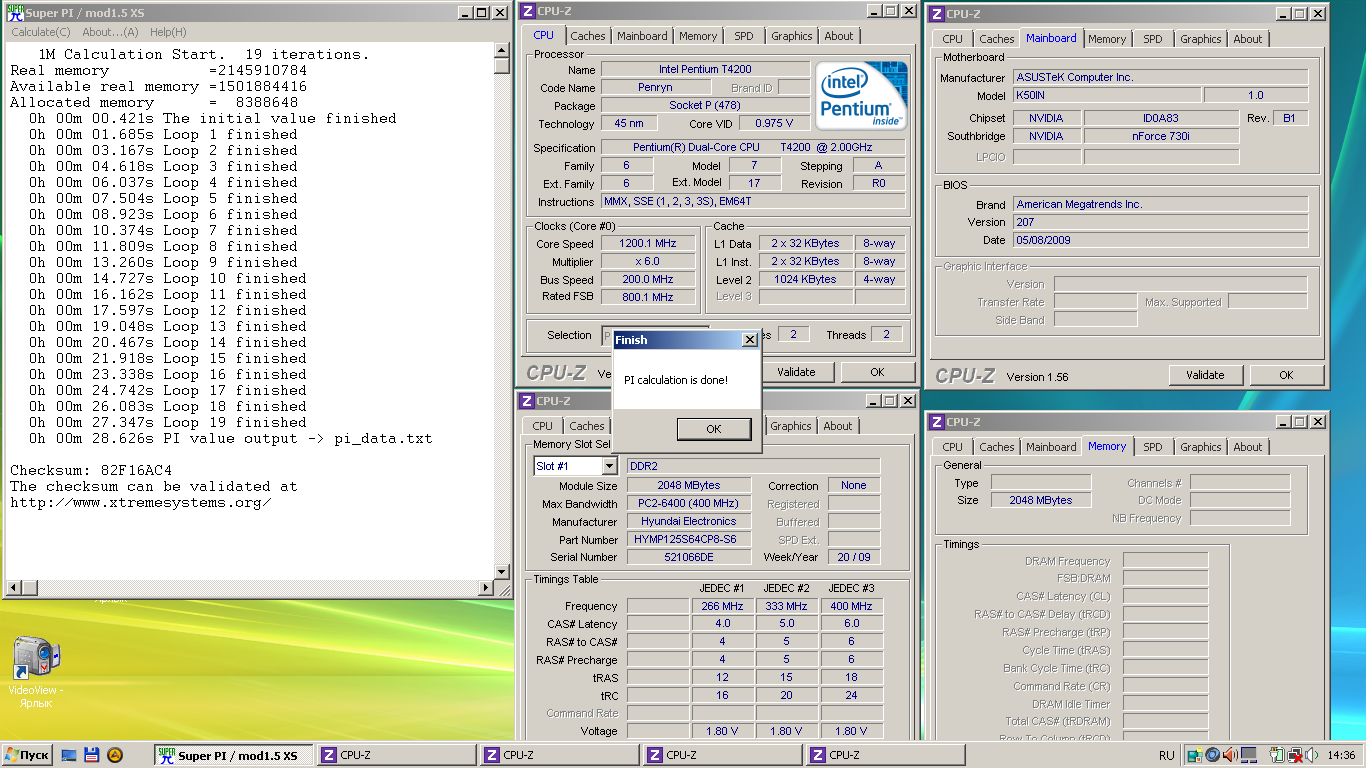Click the CPU-Z title icon of Processor window
Screen dimensions: 1366x768
526,11
